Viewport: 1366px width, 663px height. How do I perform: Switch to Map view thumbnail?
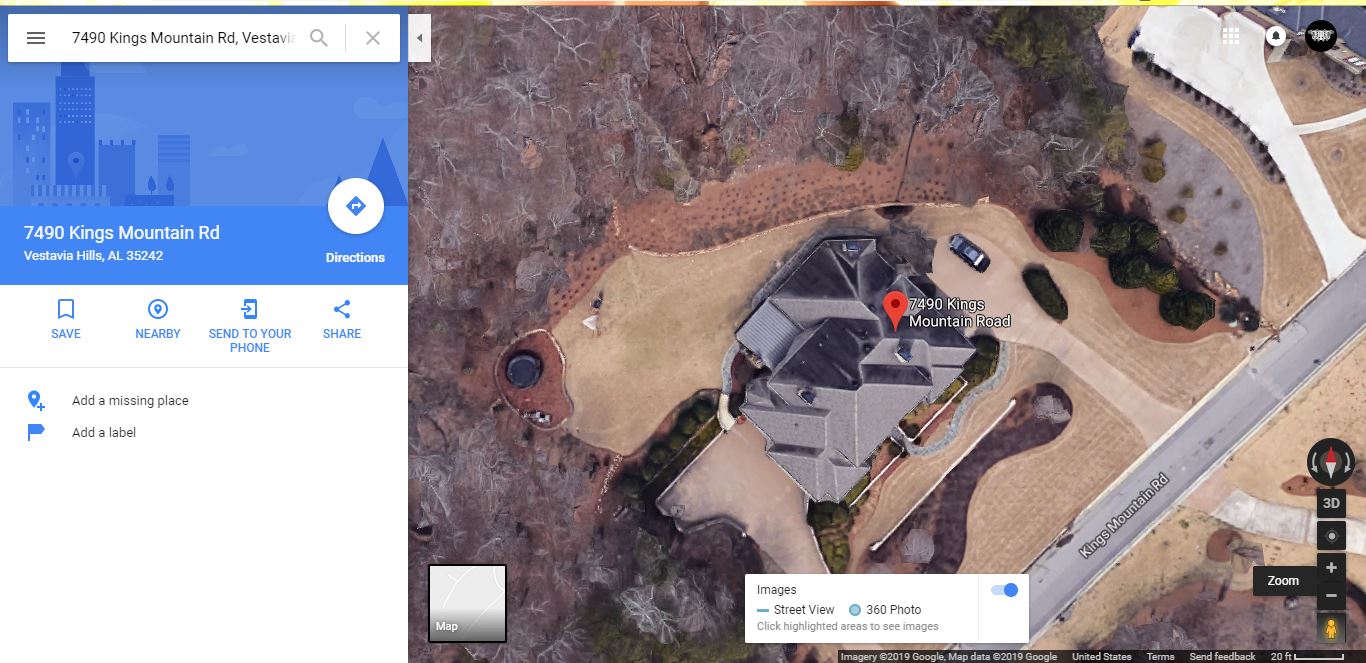pyautogui.click(x=467, y=603)
